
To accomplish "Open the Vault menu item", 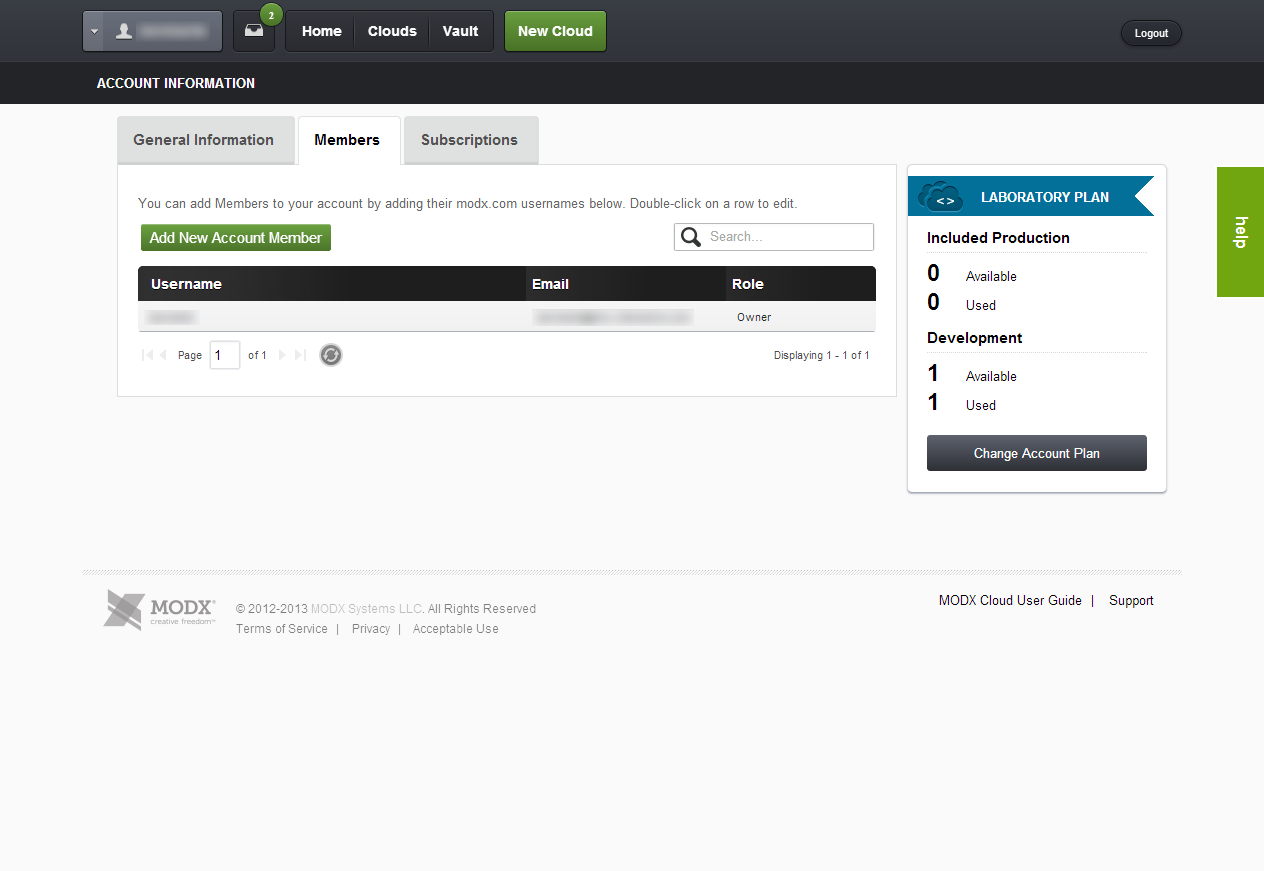I will [x=460, y=31].
